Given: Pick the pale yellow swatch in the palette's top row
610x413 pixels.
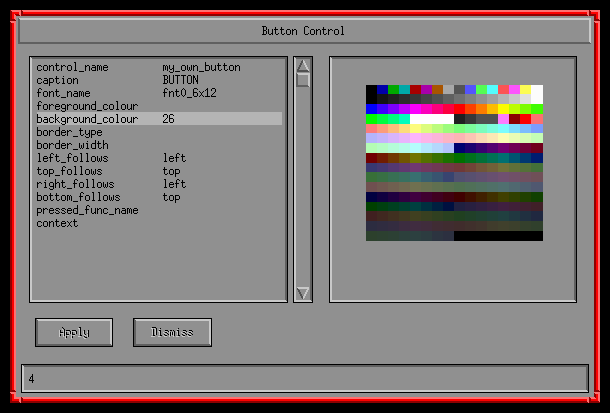Looking at the screenshot, I should tap(526, 89).
